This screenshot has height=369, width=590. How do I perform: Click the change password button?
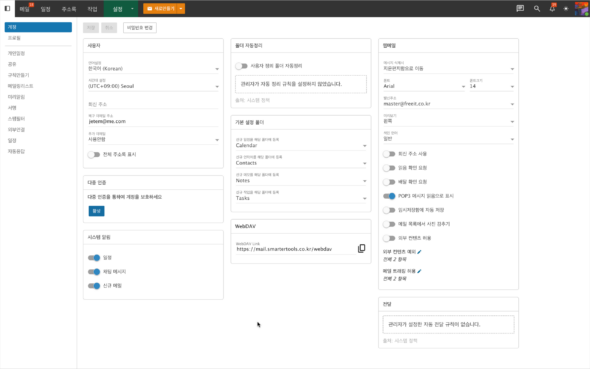pyautogui.click(x=140, y=28)
